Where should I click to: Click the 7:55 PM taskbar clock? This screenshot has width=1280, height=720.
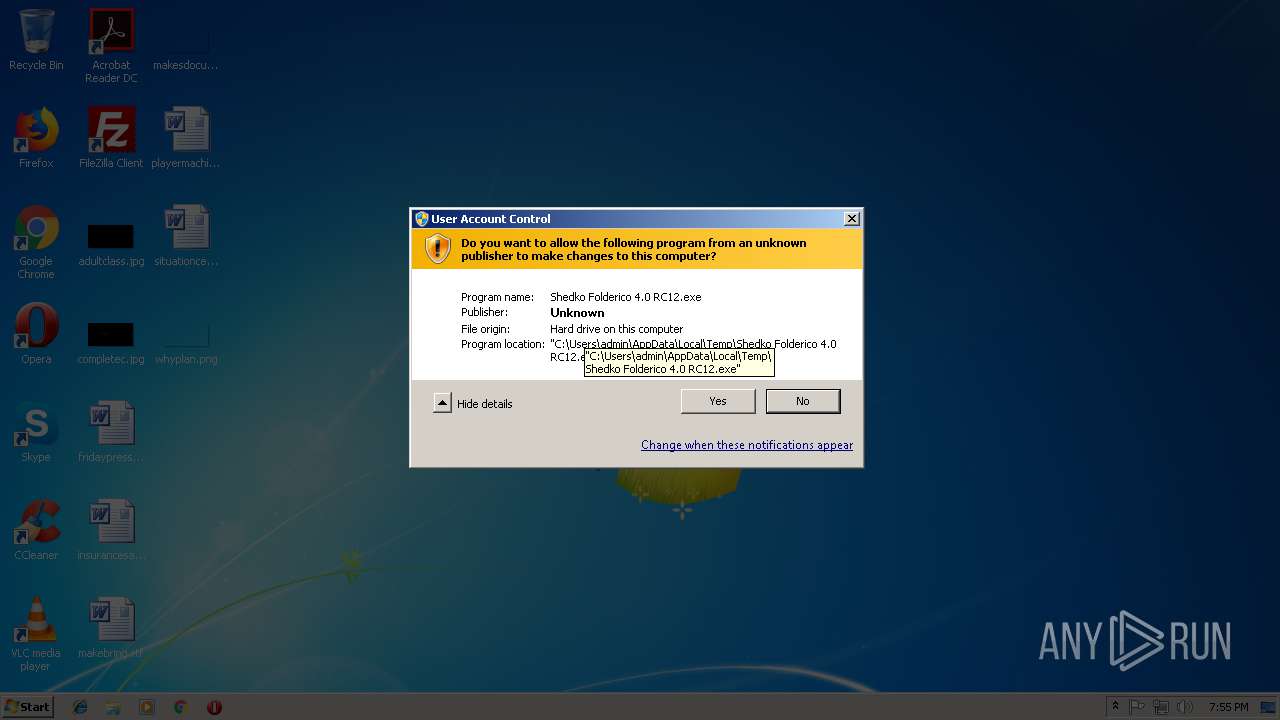pos(1228,707)
